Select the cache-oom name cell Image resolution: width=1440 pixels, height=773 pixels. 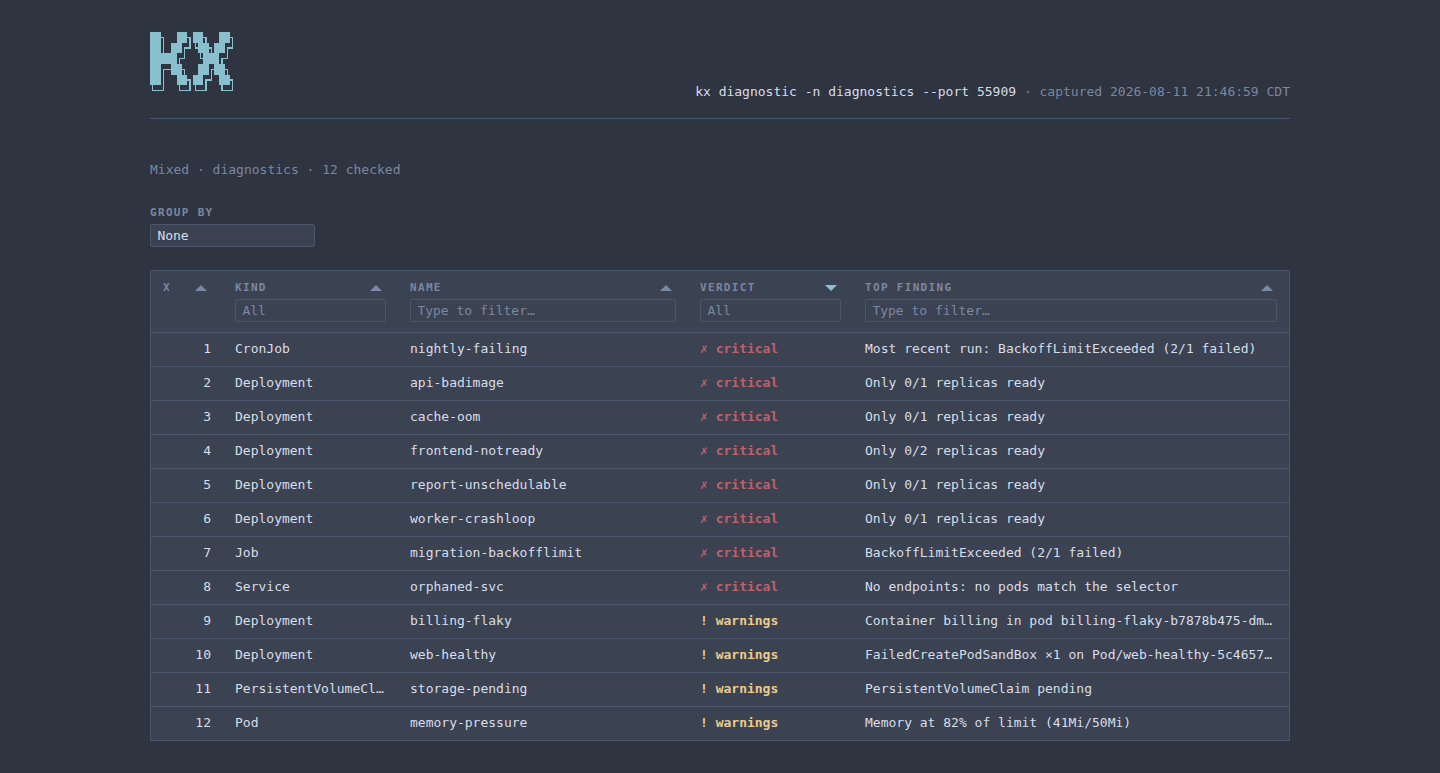coord(445,417)
